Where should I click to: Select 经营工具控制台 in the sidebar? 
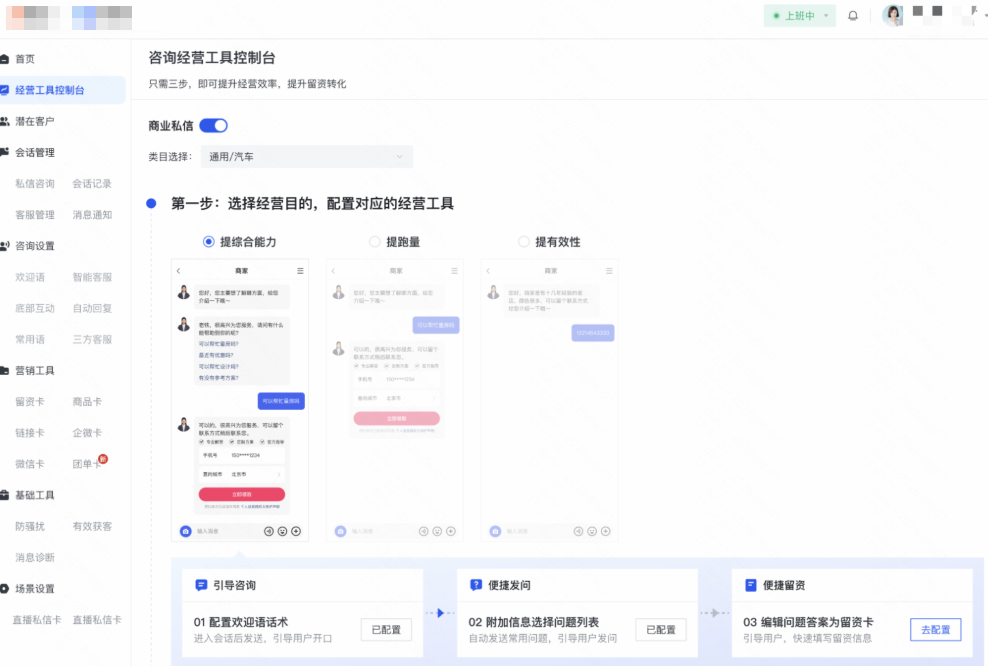pos(60,90)
